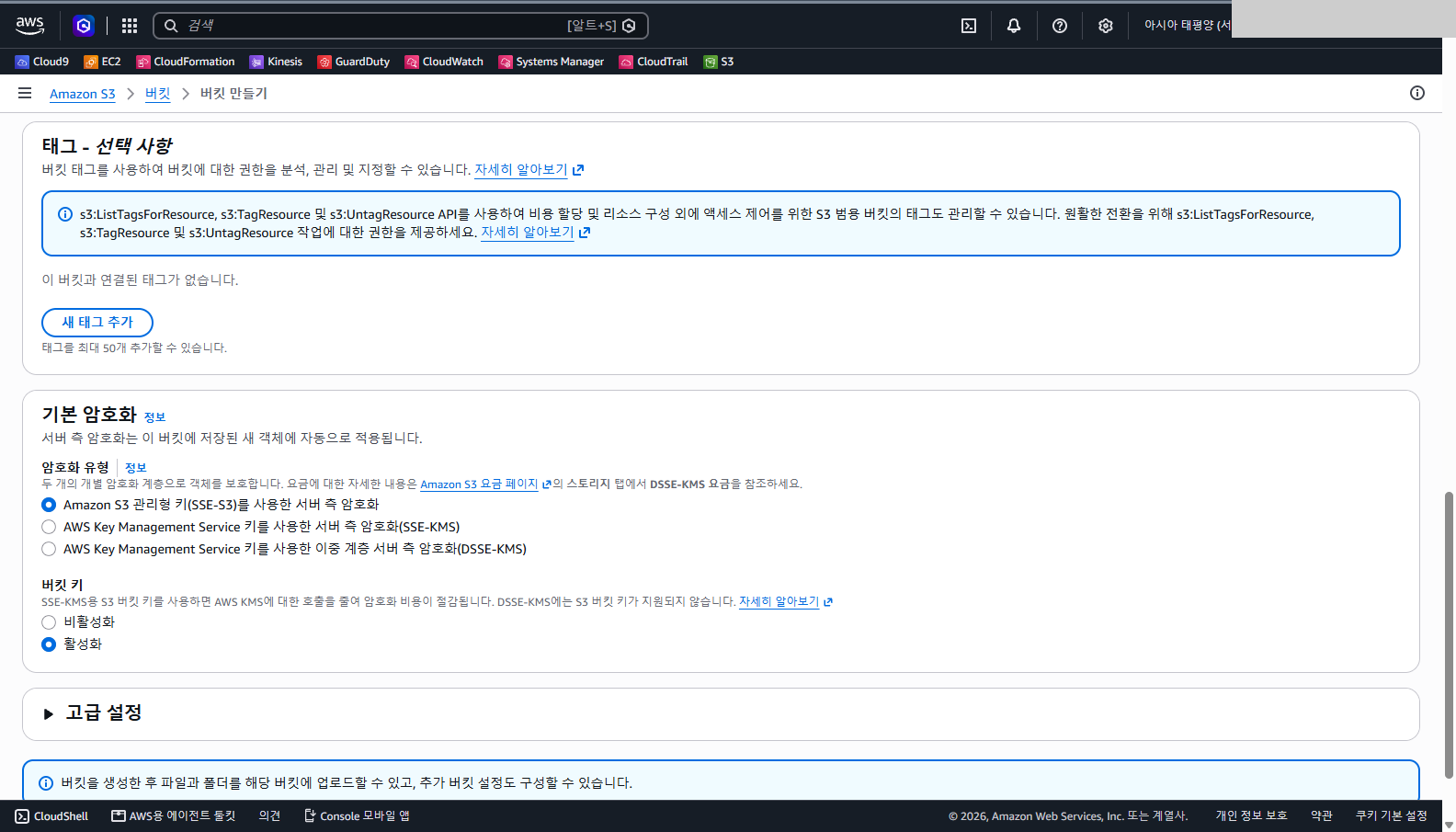The width and height of the screenshot is (1456, 832).
Task: Select SSE-S3 encryption radio option
Action: [49, 505]
